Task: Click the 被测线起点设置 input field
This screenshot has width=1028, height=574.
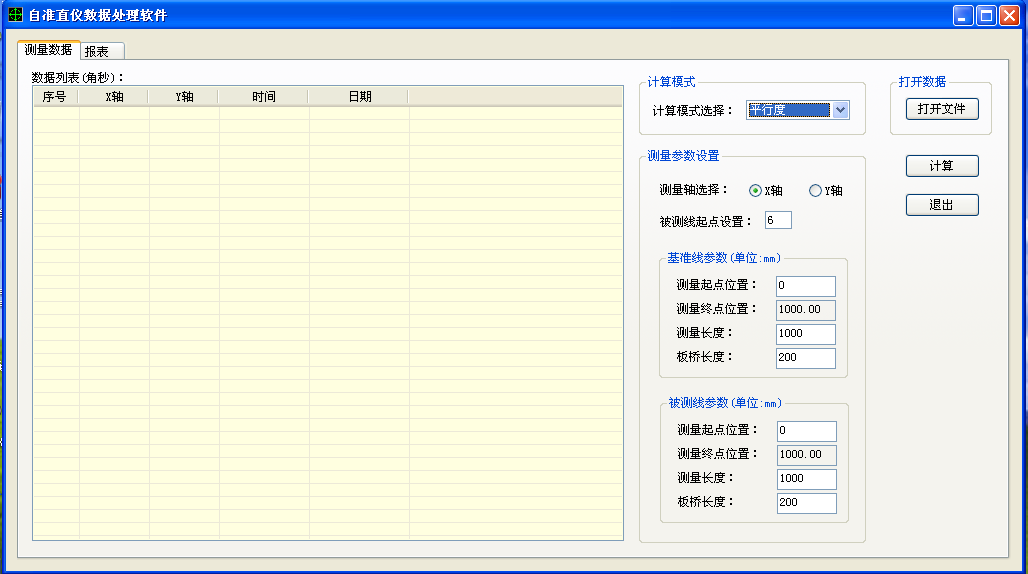Action: coord(778,220)
